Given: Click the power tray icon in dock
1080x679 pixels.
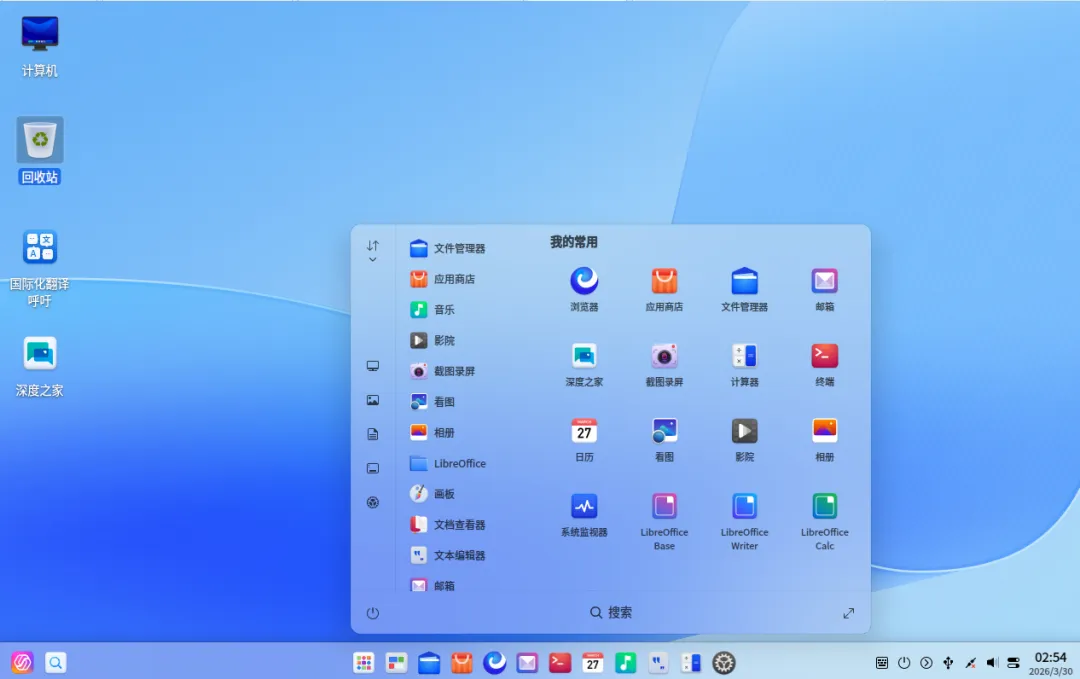Looking at the screenshot, I should 904,662.
